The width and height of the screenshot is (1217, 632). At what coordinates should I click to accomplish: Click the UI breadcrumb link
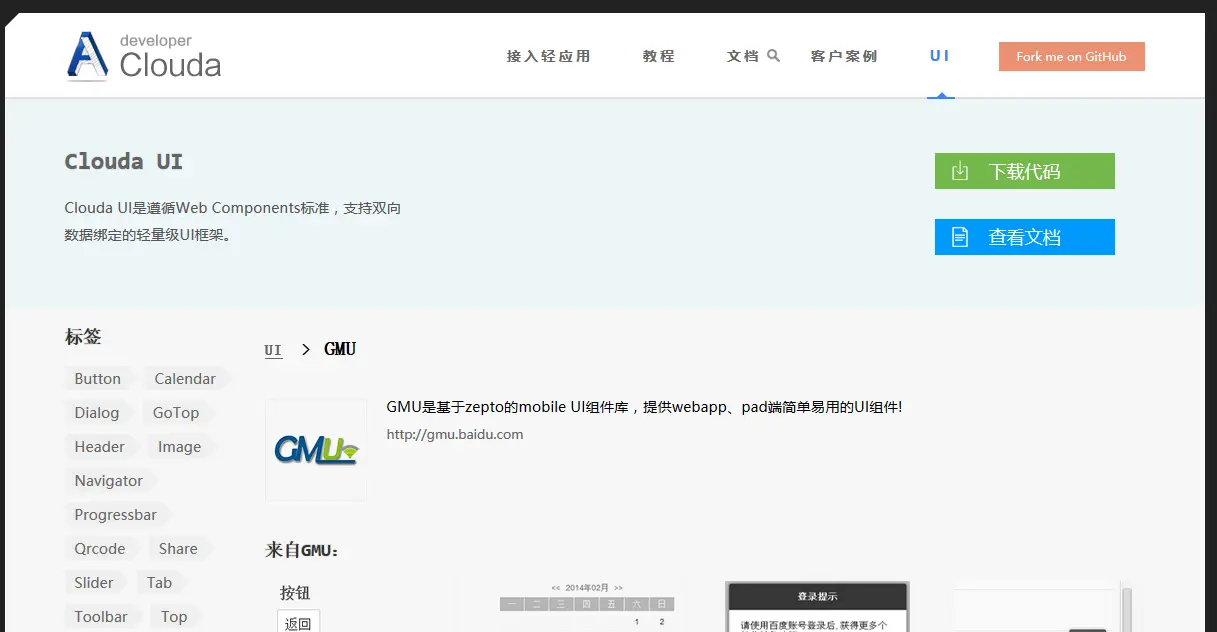point(273,350)
